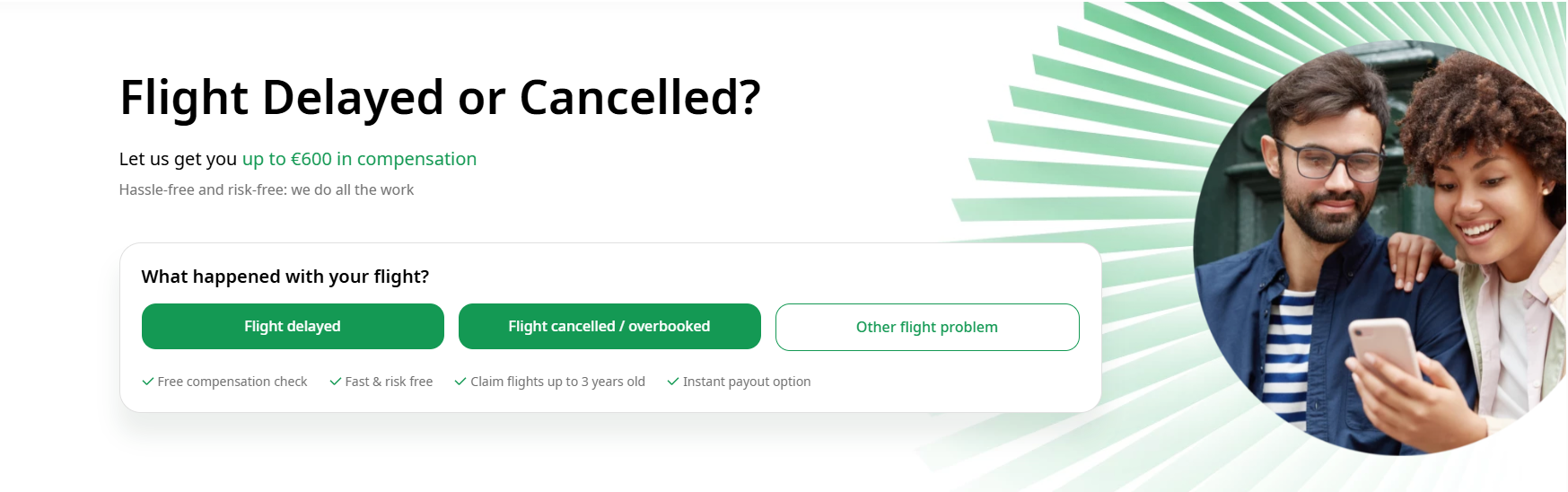Click the Free compensation check label

click(x=232, y=382)
